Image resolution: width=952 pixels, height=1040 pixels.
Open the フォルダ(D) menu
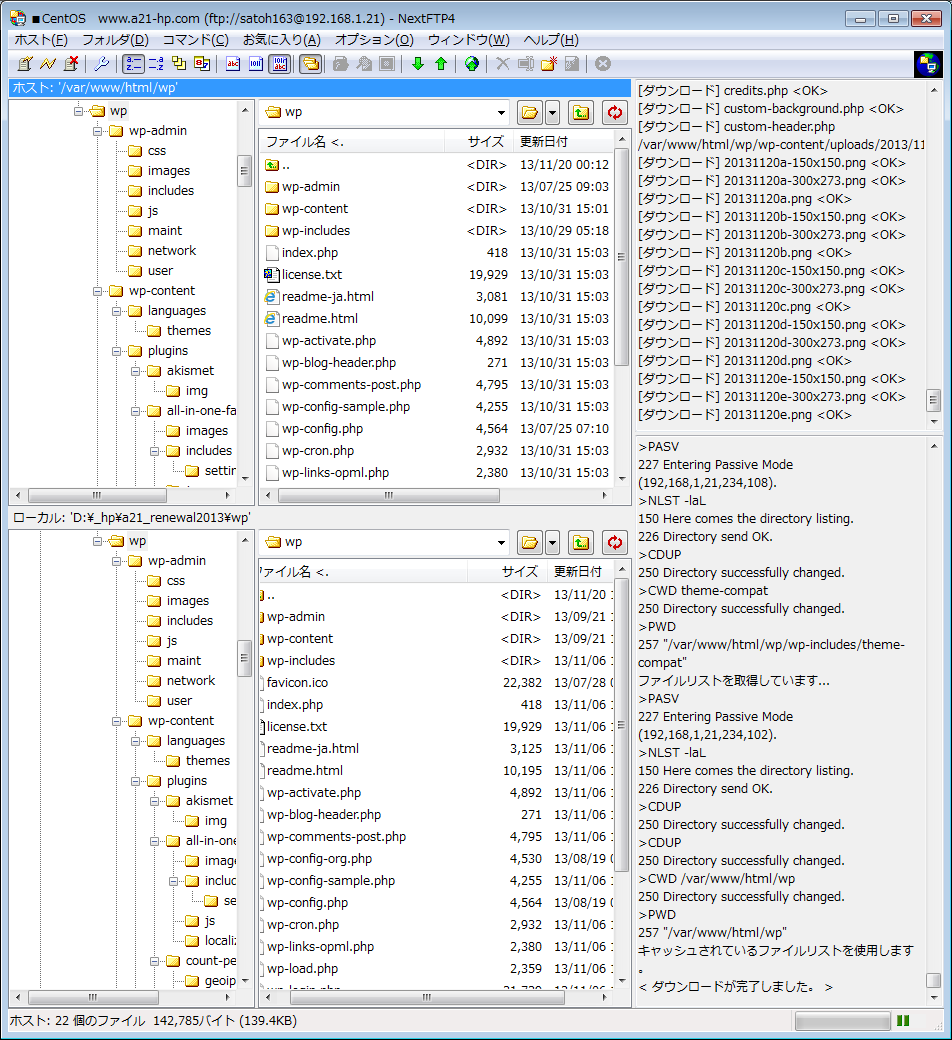115,40
